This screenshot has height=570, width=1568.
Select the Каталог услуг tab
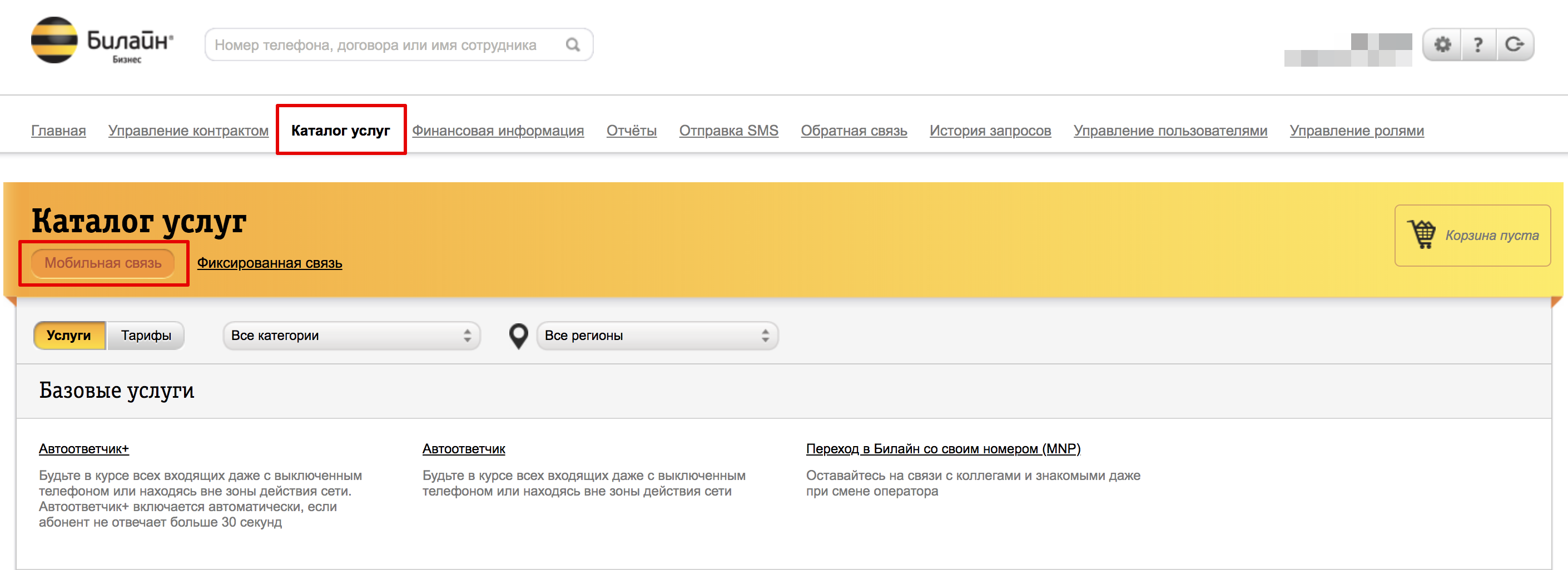[x=340, y=131]
